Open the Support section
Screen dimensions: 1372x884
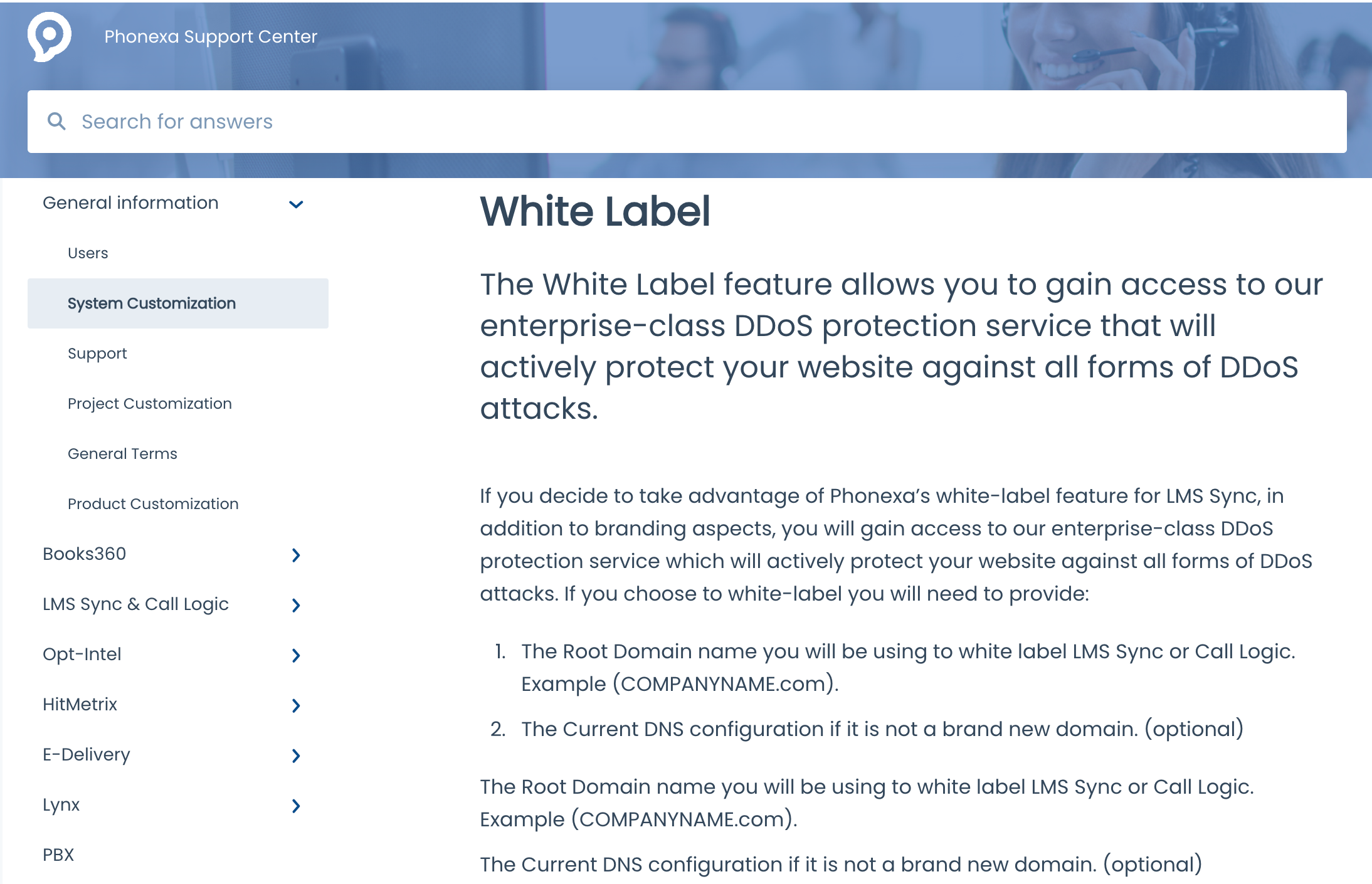97,353
